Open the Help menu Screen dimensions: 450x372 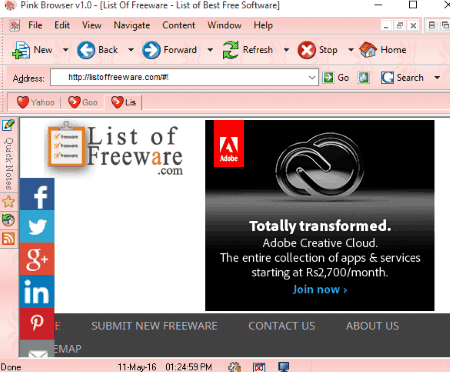[263, 25]
